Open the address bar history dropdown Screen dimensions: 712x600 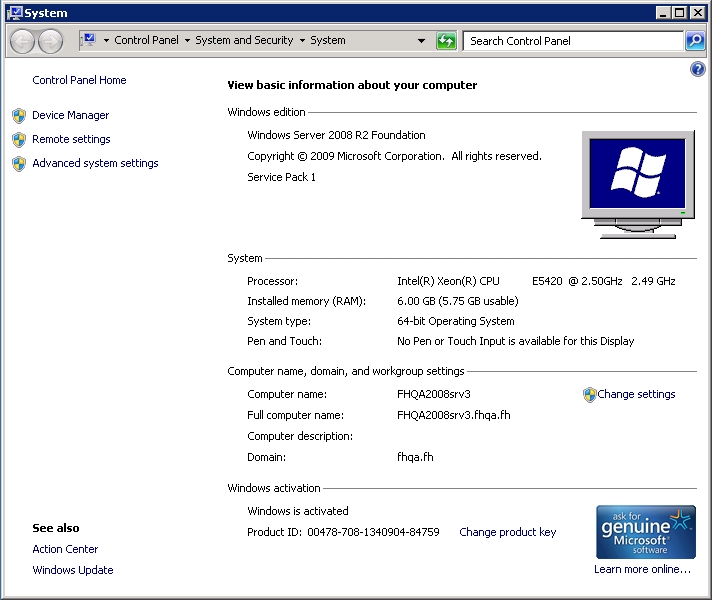click(x=421, y=41)
